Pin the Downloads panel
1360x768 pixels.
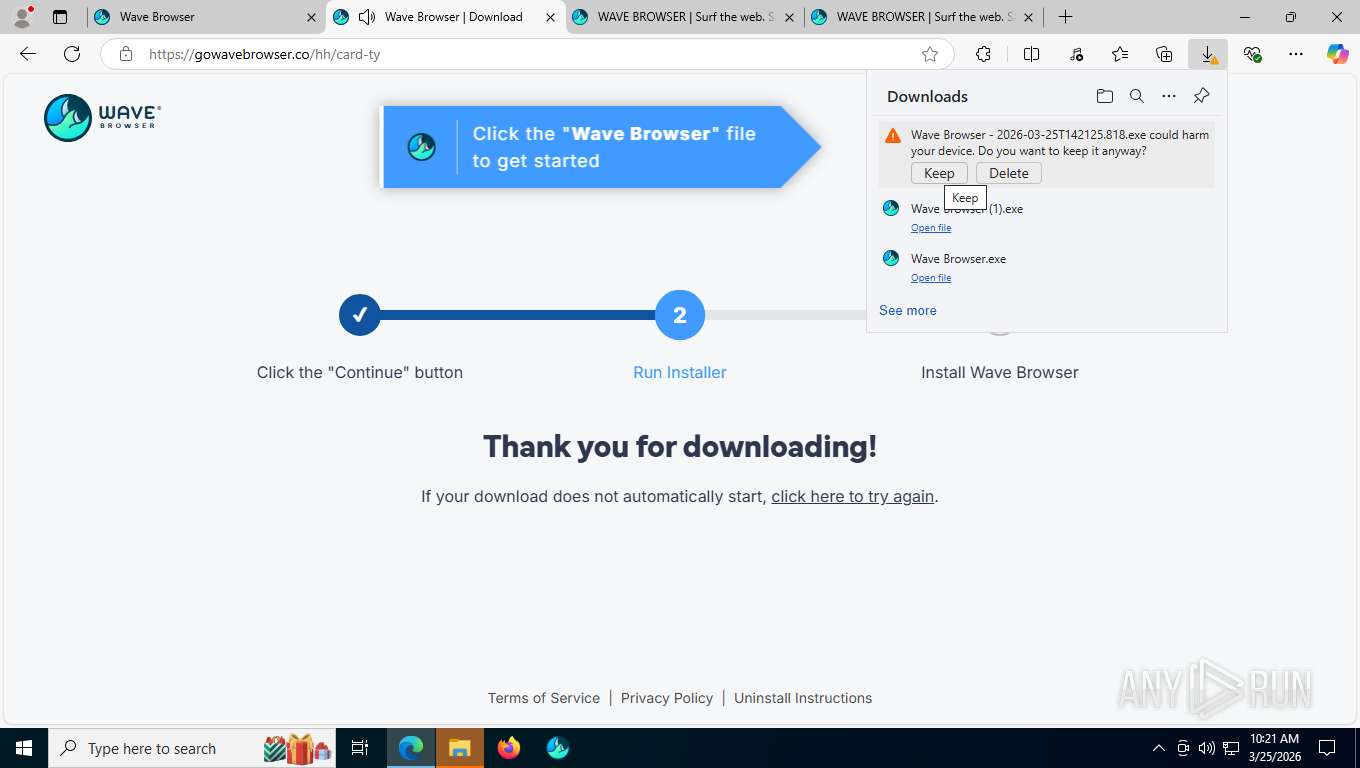(x=1201, y=96)
